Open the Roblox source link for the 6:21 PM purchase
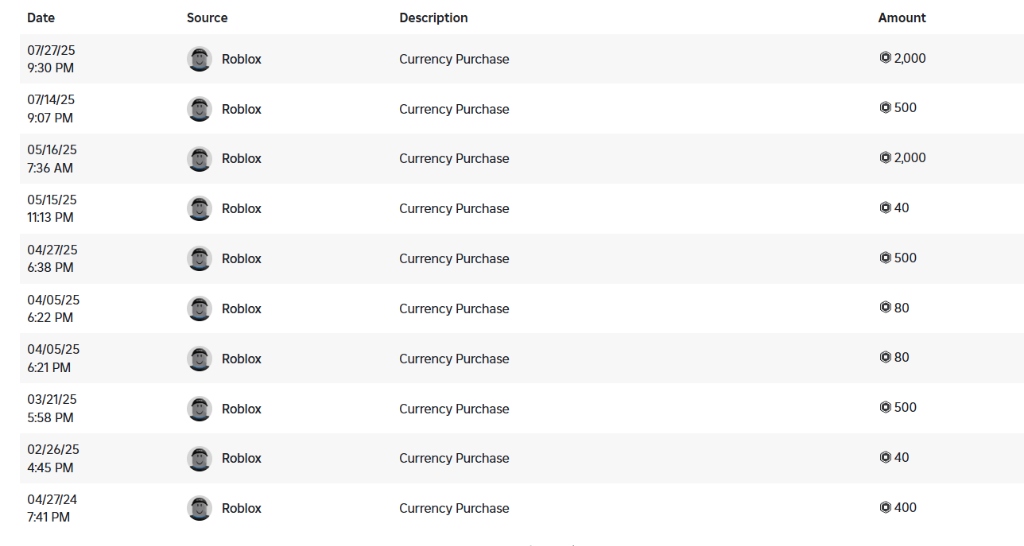 (241, 359)
